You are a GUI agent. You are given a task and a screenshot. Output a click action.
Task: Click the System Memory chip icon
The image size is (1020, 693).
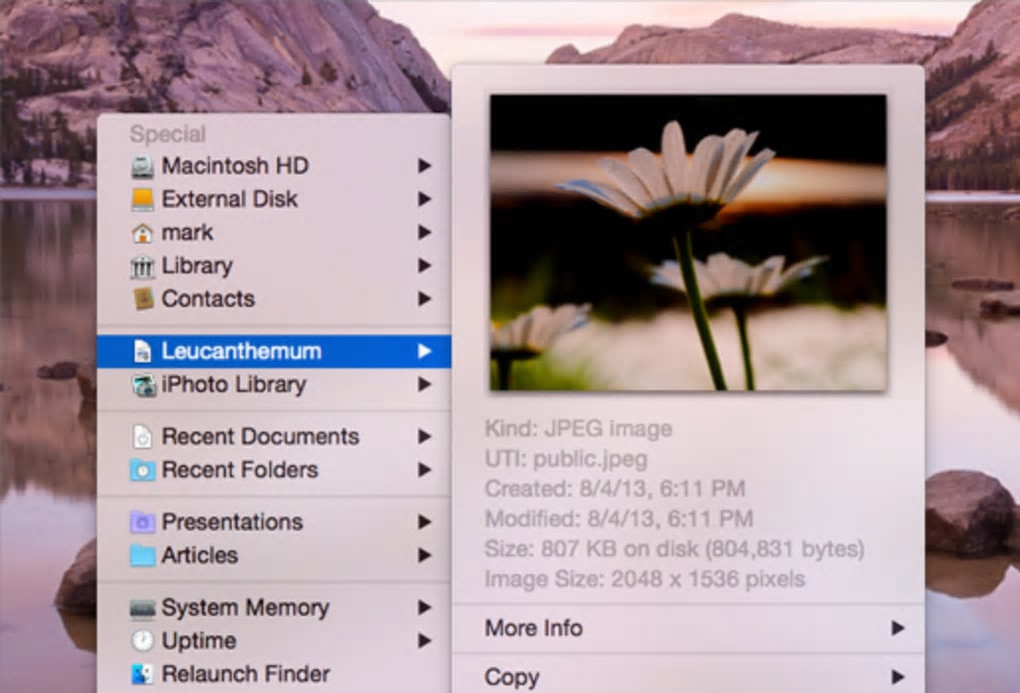point(142,608)
